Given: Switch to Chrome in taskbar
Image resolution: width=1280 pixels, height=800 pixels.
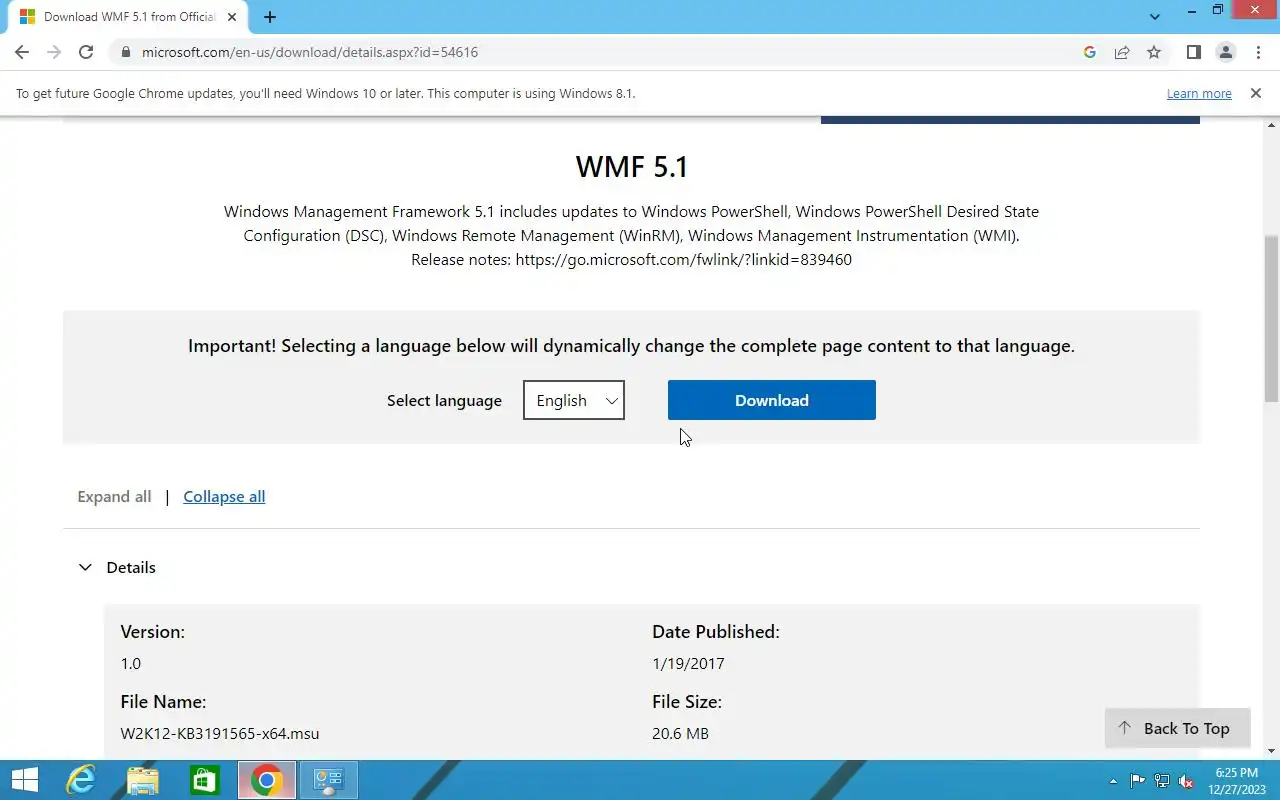Looking at the screenshot, I should (x=267, y=780).
